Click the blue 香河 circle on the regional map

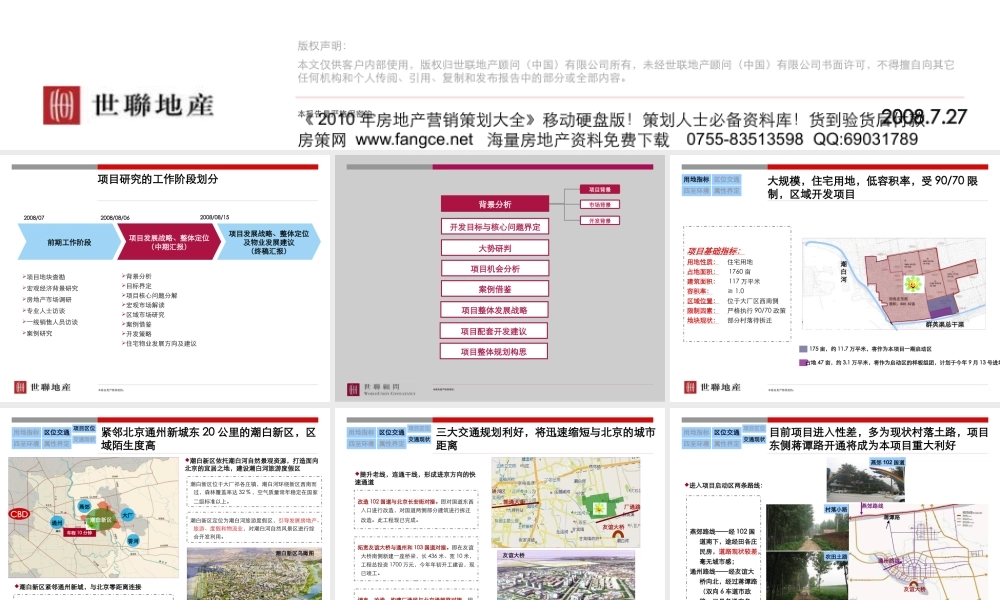point(133,541)
